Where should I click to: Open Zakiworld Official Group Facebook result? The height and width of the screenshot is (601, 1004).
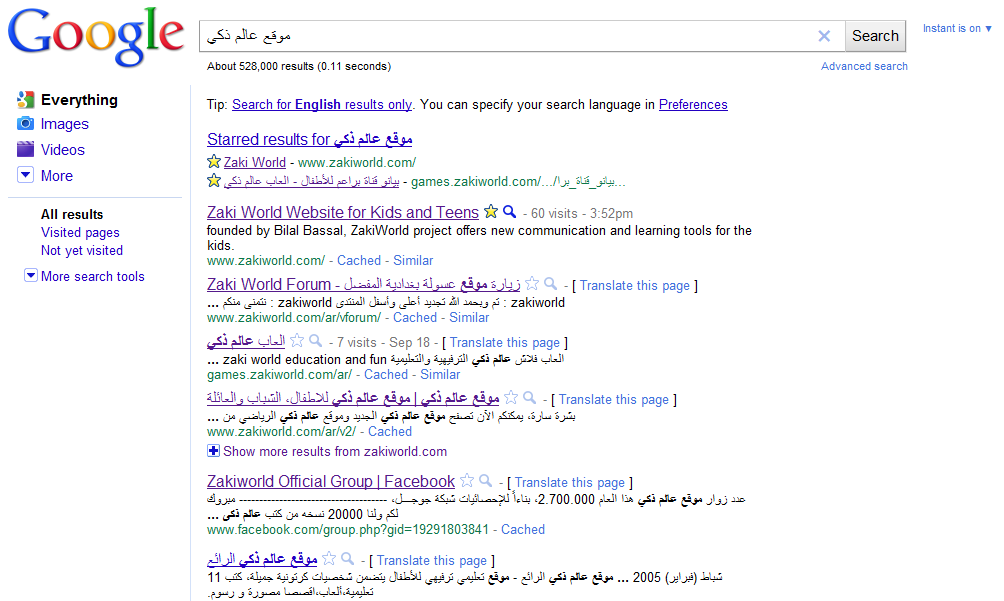pos(330,481)
